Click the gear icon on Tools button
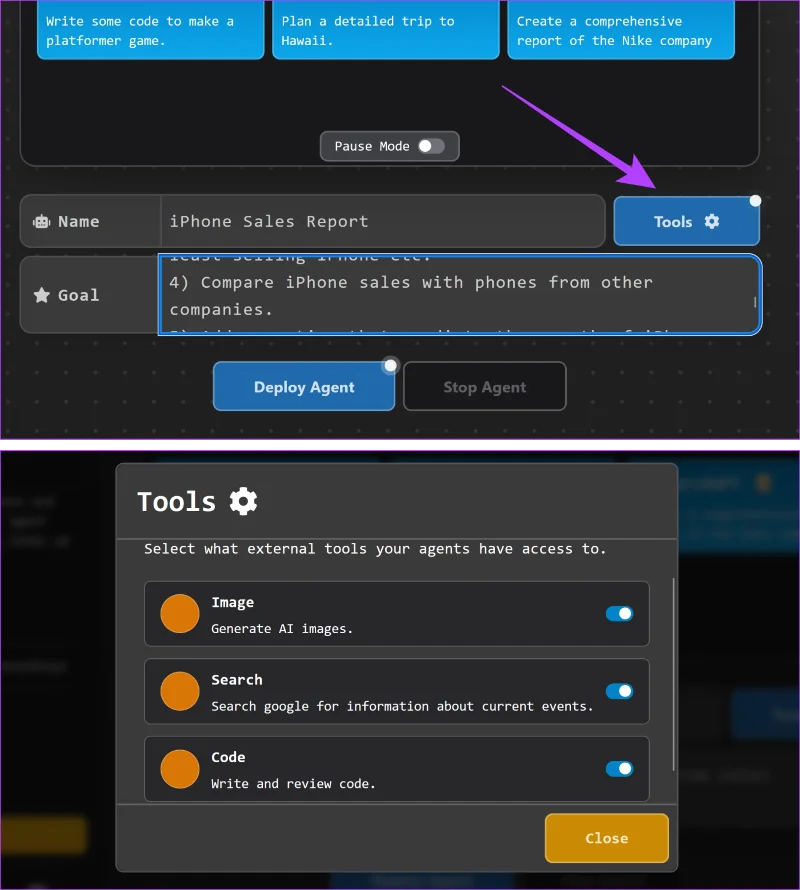The image size is (800, 890). [712, 221]
